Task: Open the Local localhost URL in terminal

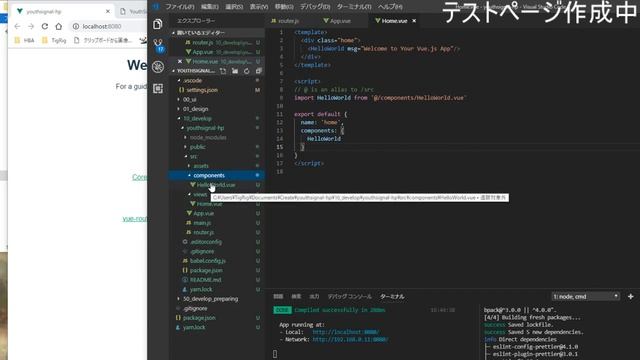Action: tap(346, 332)
